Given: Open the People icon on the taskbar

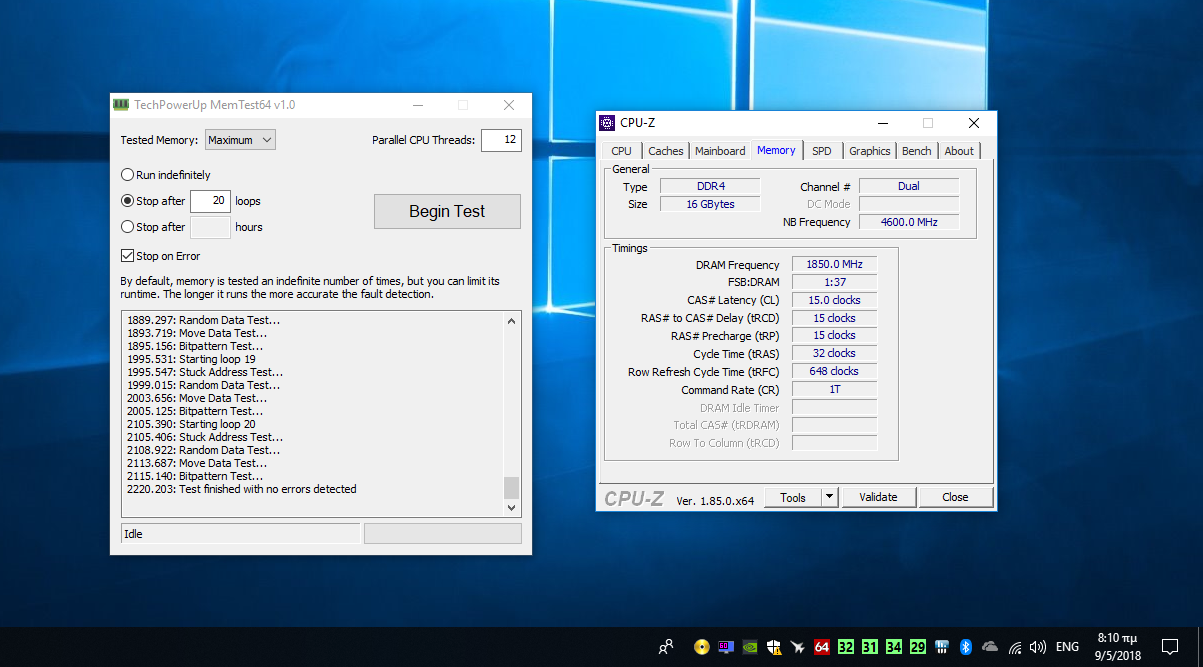Looking at the screenshot, I should coord(666,646).
